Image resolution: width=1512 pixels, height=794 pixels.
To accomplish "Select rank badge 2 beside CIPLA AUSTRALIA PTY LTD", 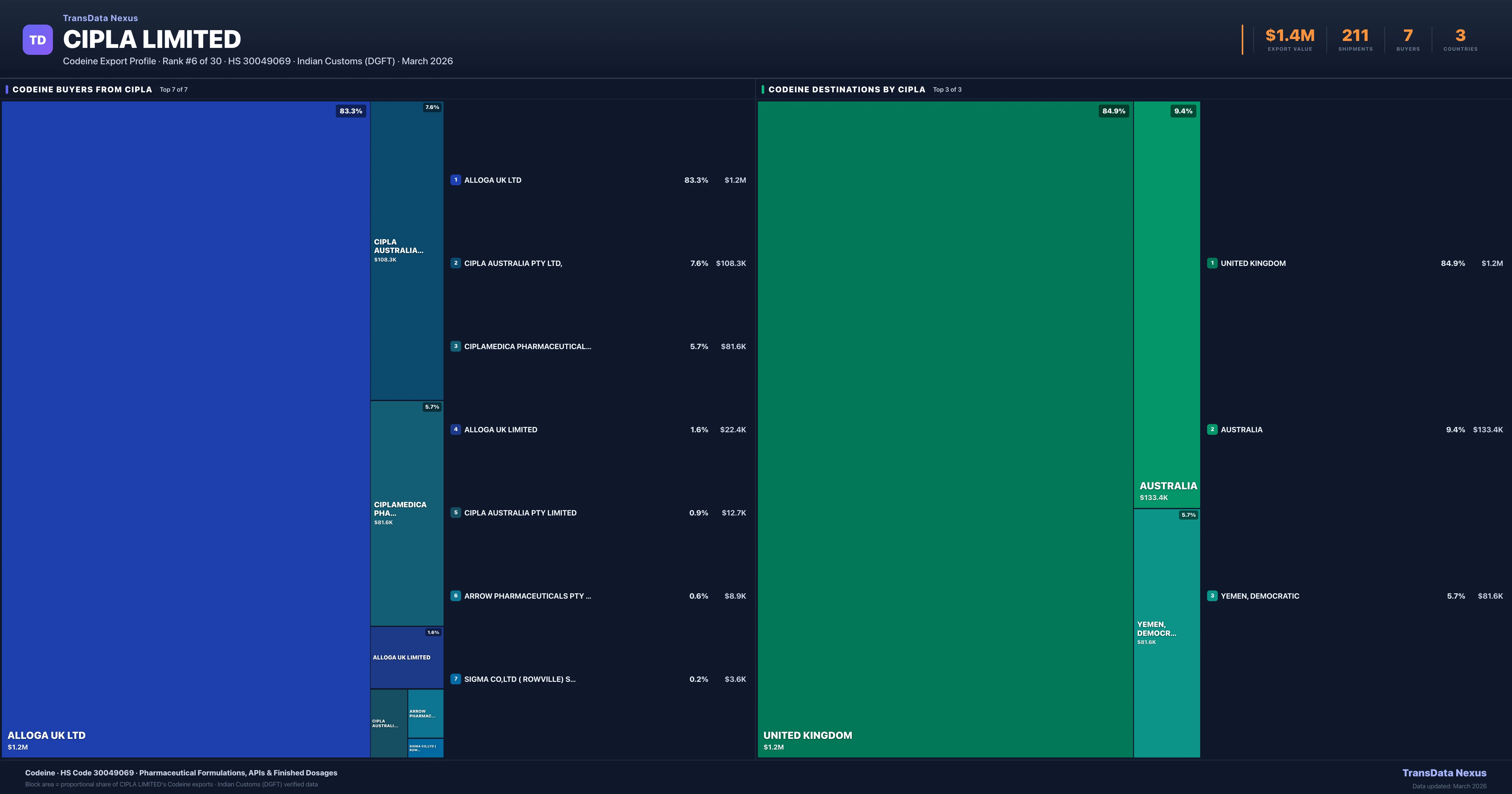I will (x=456, y=263).
